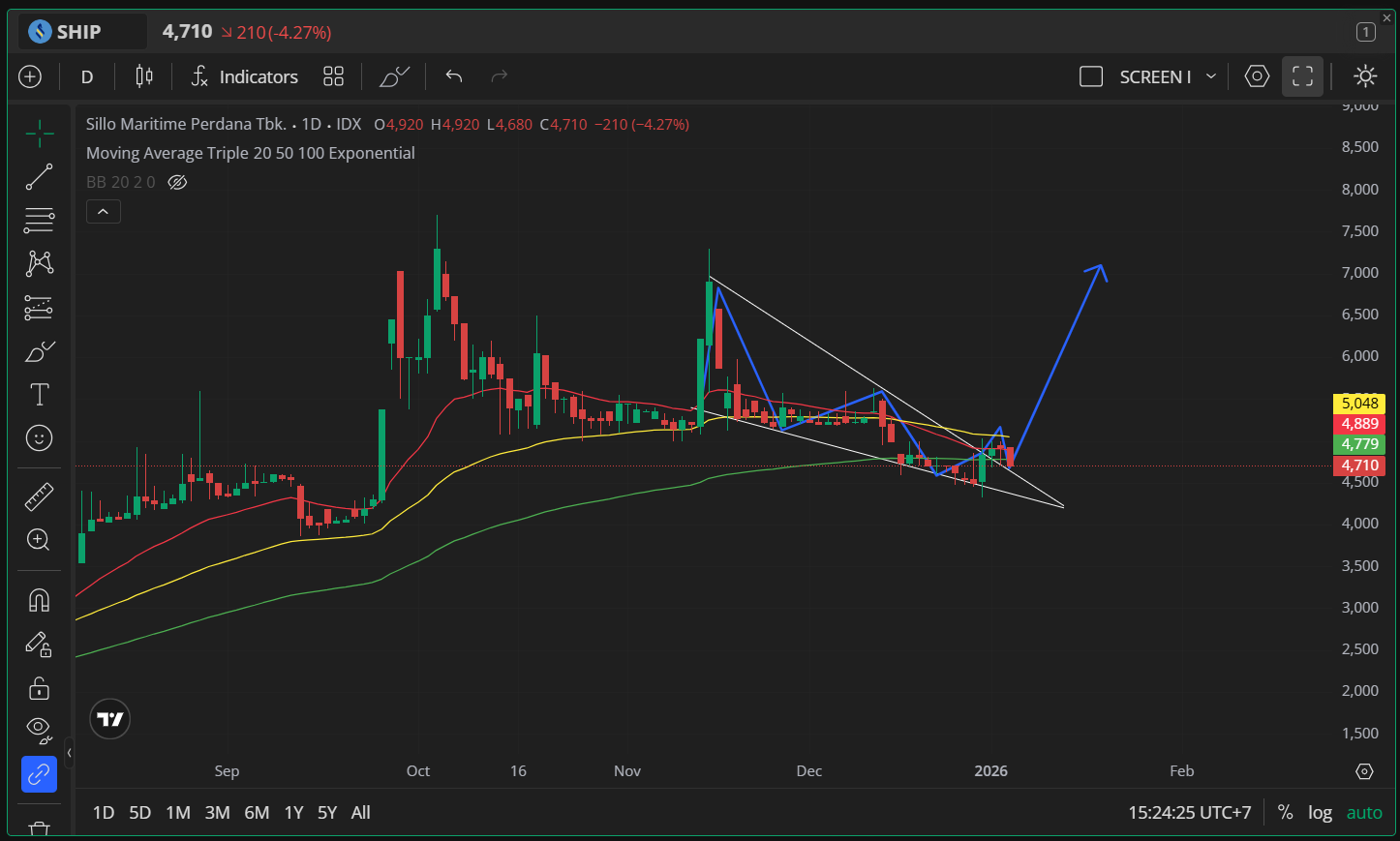Open the chart style candles button
This screenshot has height=841, width=1400.
tap(144, 76)
